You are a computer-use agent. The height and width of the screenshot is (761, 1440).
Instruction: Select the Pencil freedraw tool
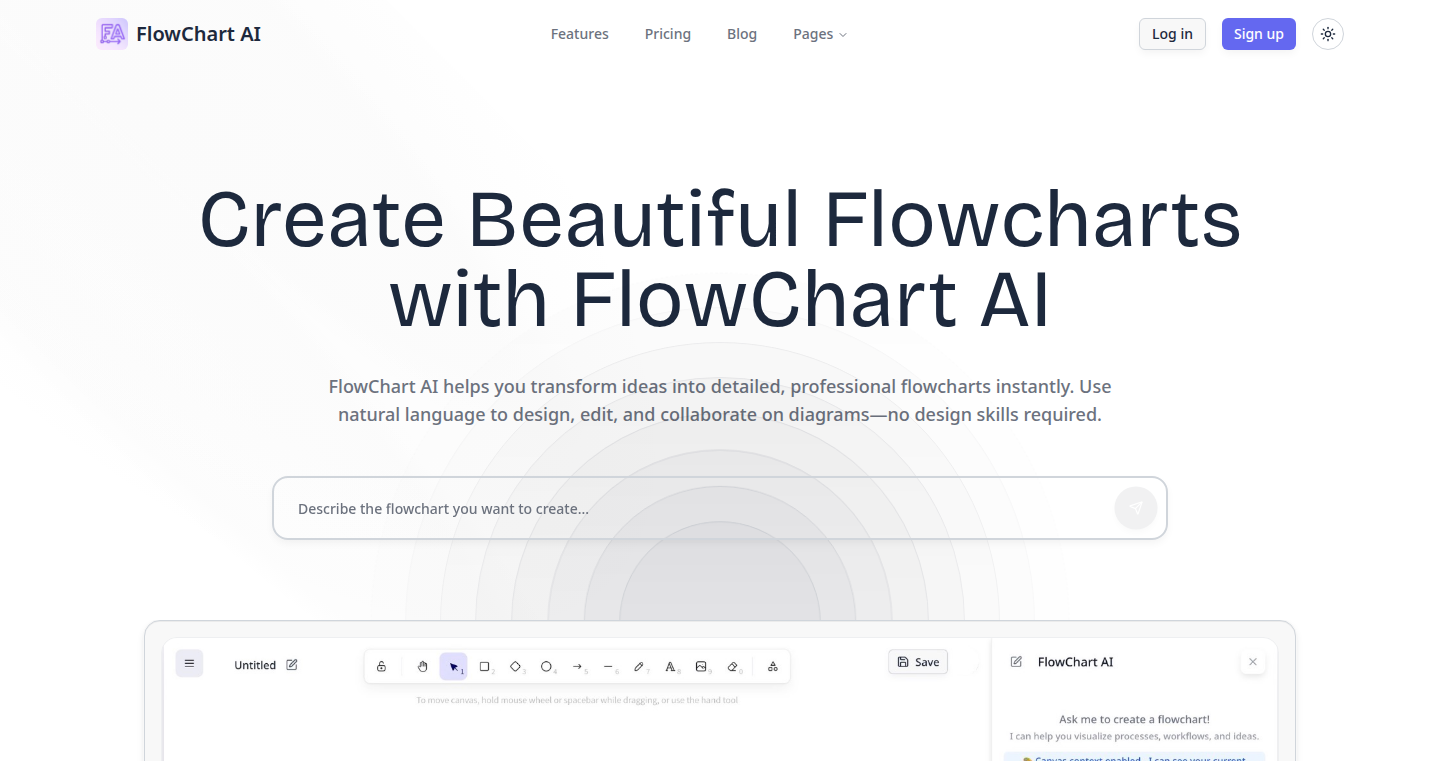coord(640,666)
